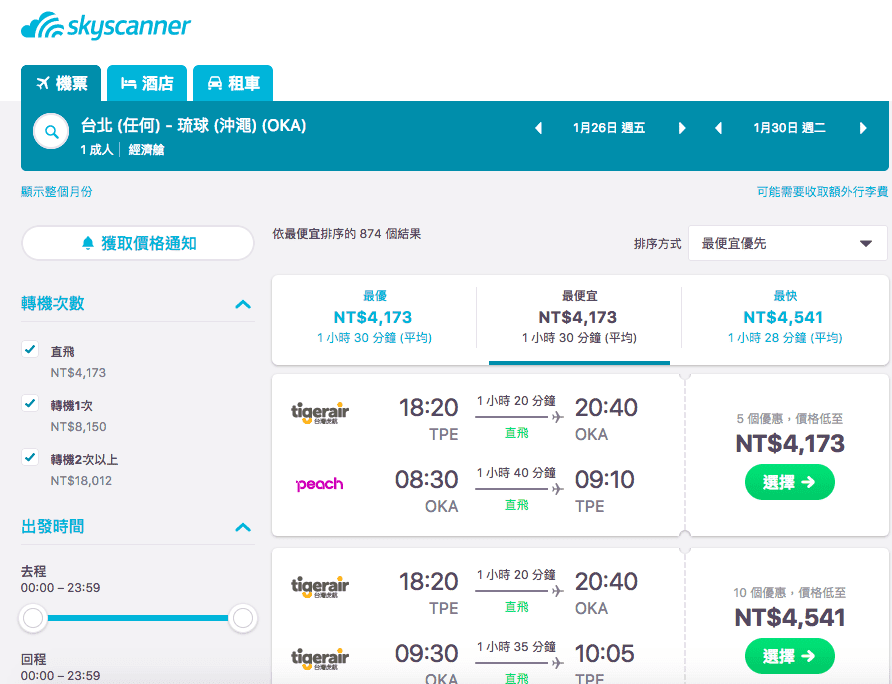This screenshot has height=684, width=892.
Task: Click NT$8,150 price under 轉機1次
Action: (79, 427)
